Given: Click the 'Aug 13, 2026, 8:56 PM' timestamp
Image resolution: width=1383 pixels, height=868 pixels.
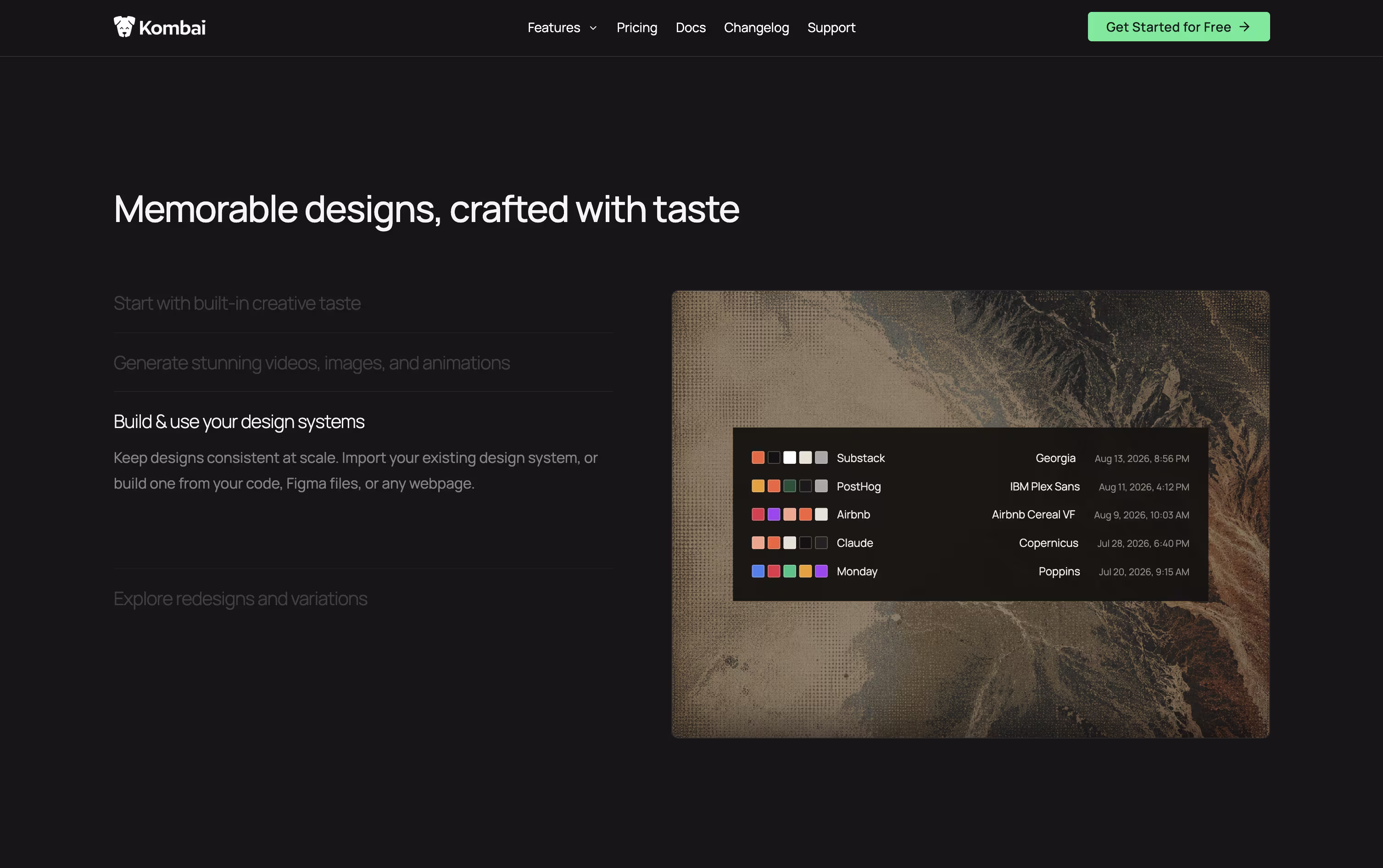Looking at the screenshot, I should [x=1142, y=459].
